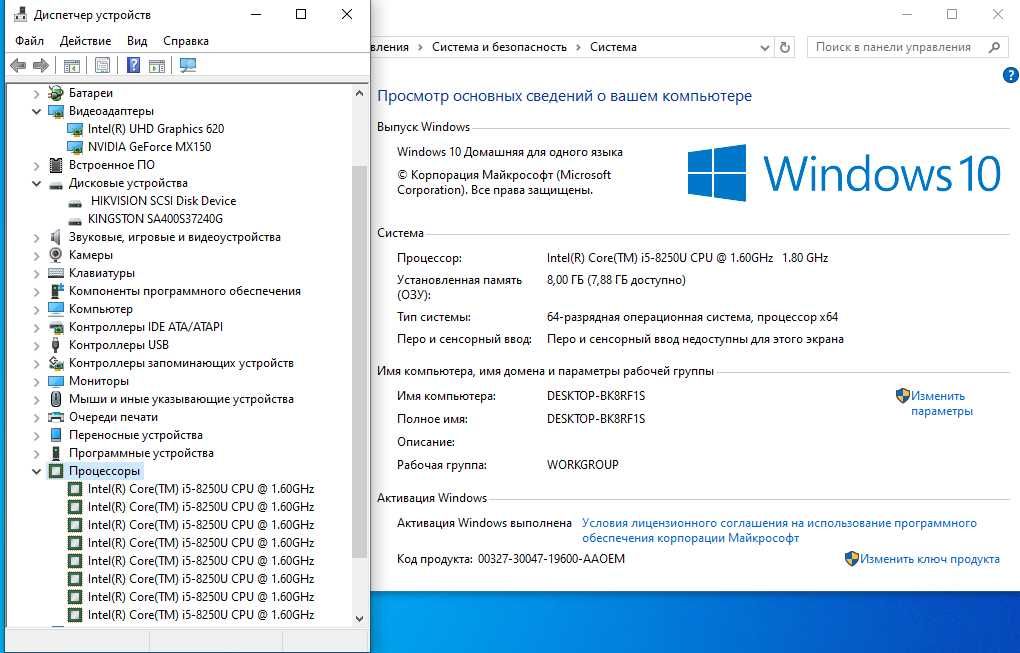
Task: Toggle the console tree pane toolbar icon
Action: pyautogui.click(x=72, y=66)
